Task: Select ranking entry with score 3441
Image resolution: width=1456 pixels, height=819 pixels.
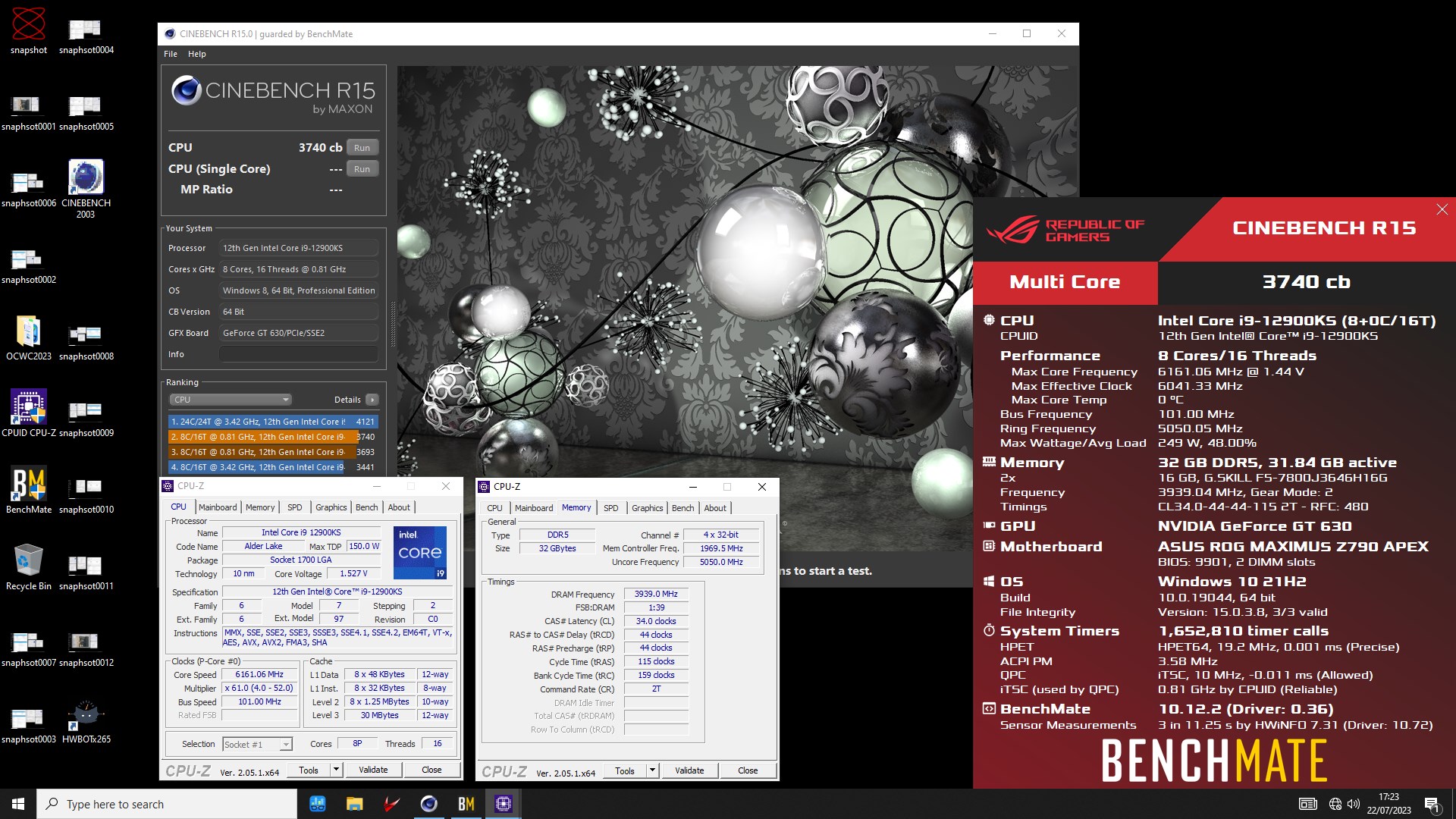Action: [x=273, y=467]
